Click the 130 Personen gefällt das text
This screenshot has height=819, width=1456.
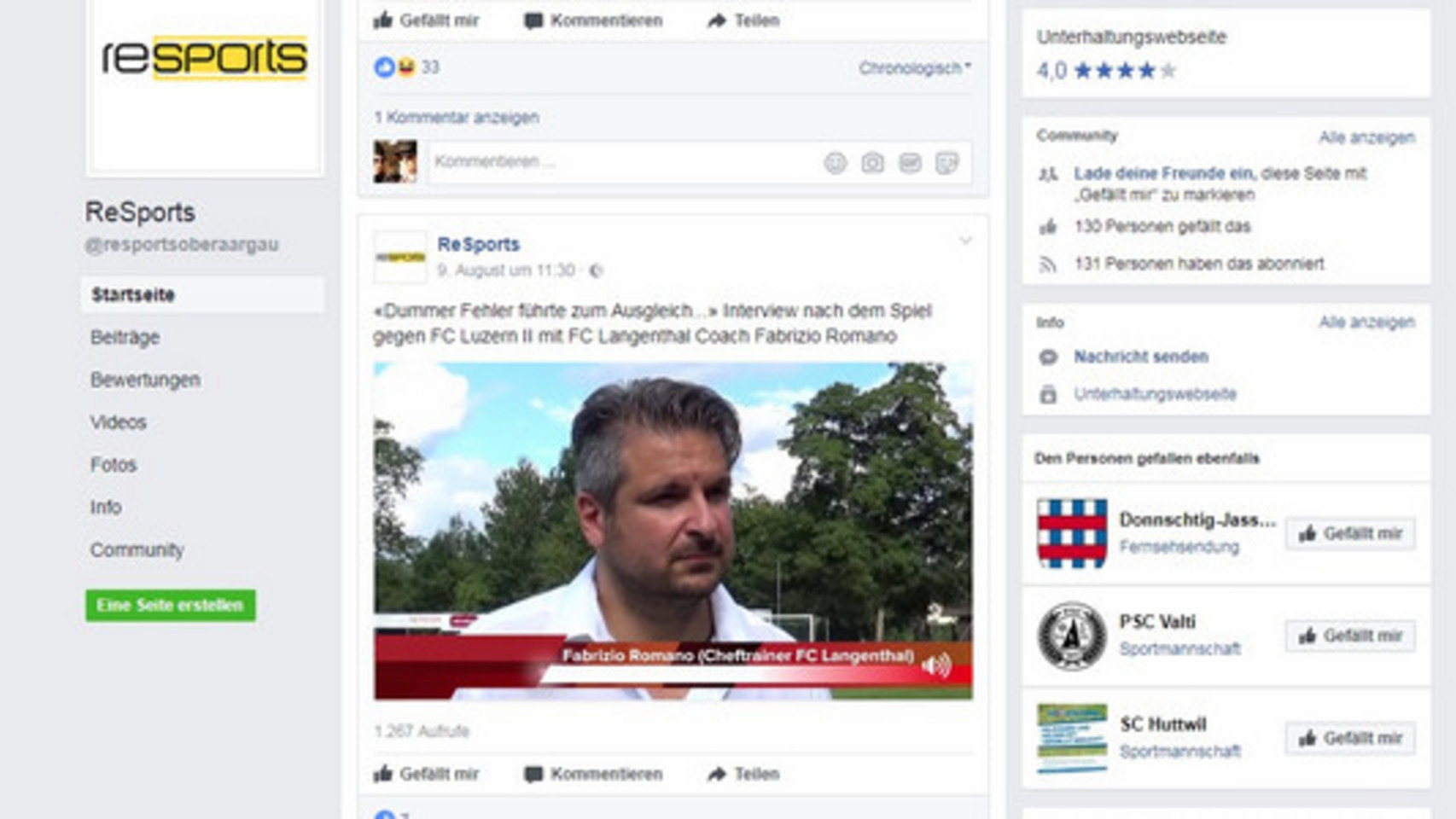click(1162, 226)
